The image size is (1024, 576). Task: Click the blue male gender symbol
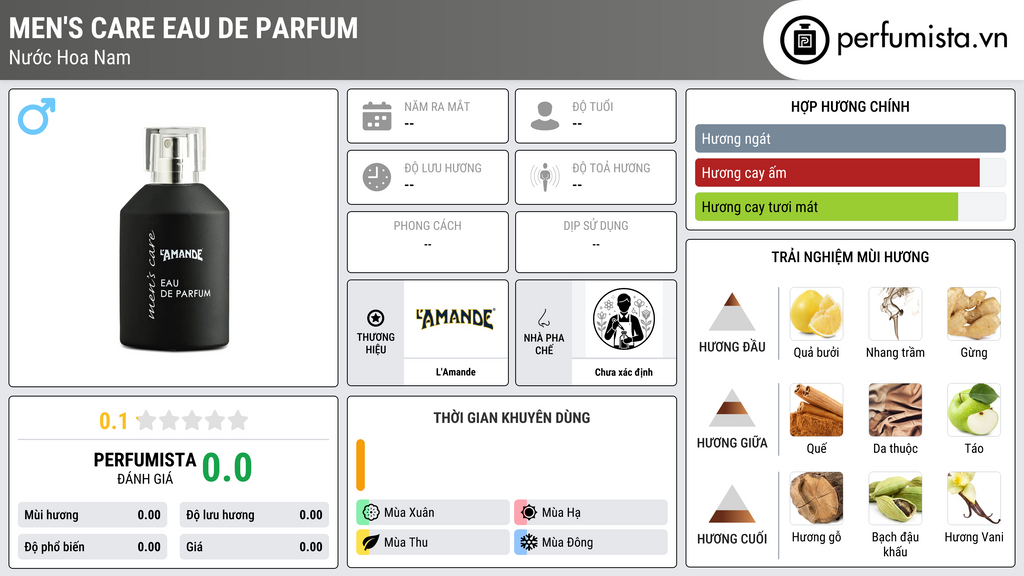[x=37, y=116]
